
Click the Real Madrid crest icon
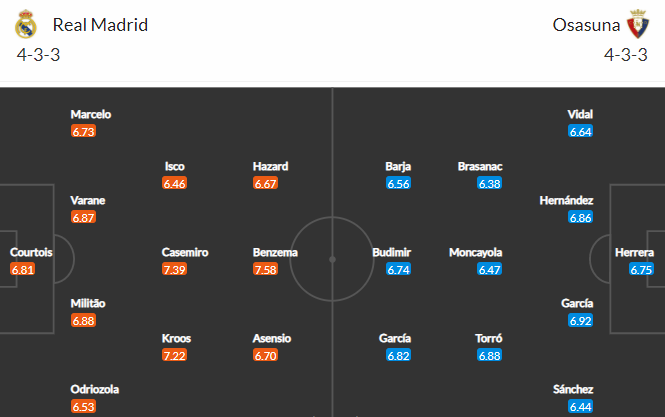click(26, 24)
